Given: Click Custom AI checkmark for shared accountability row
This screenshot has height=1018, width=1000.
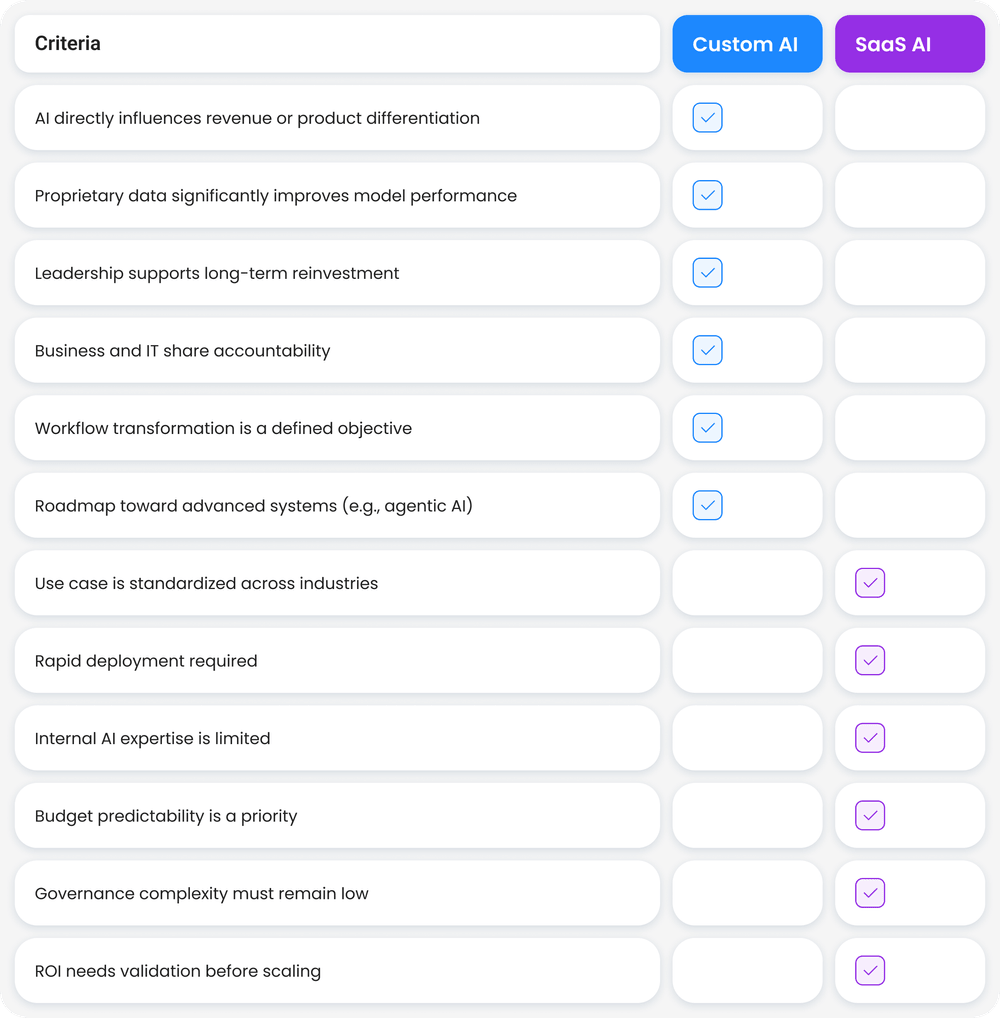Looking at the screenshot, I should click(x=708, y=350).
